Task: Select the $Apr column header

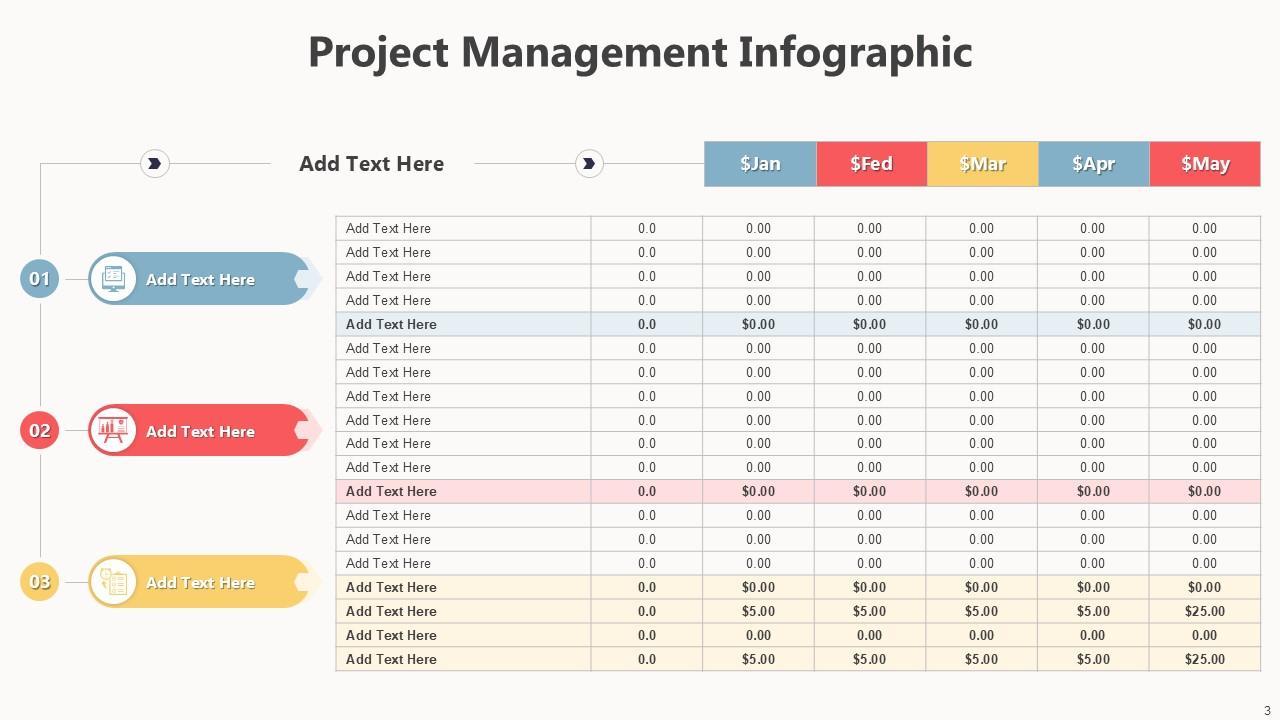Action: [x=1093, y=164]
